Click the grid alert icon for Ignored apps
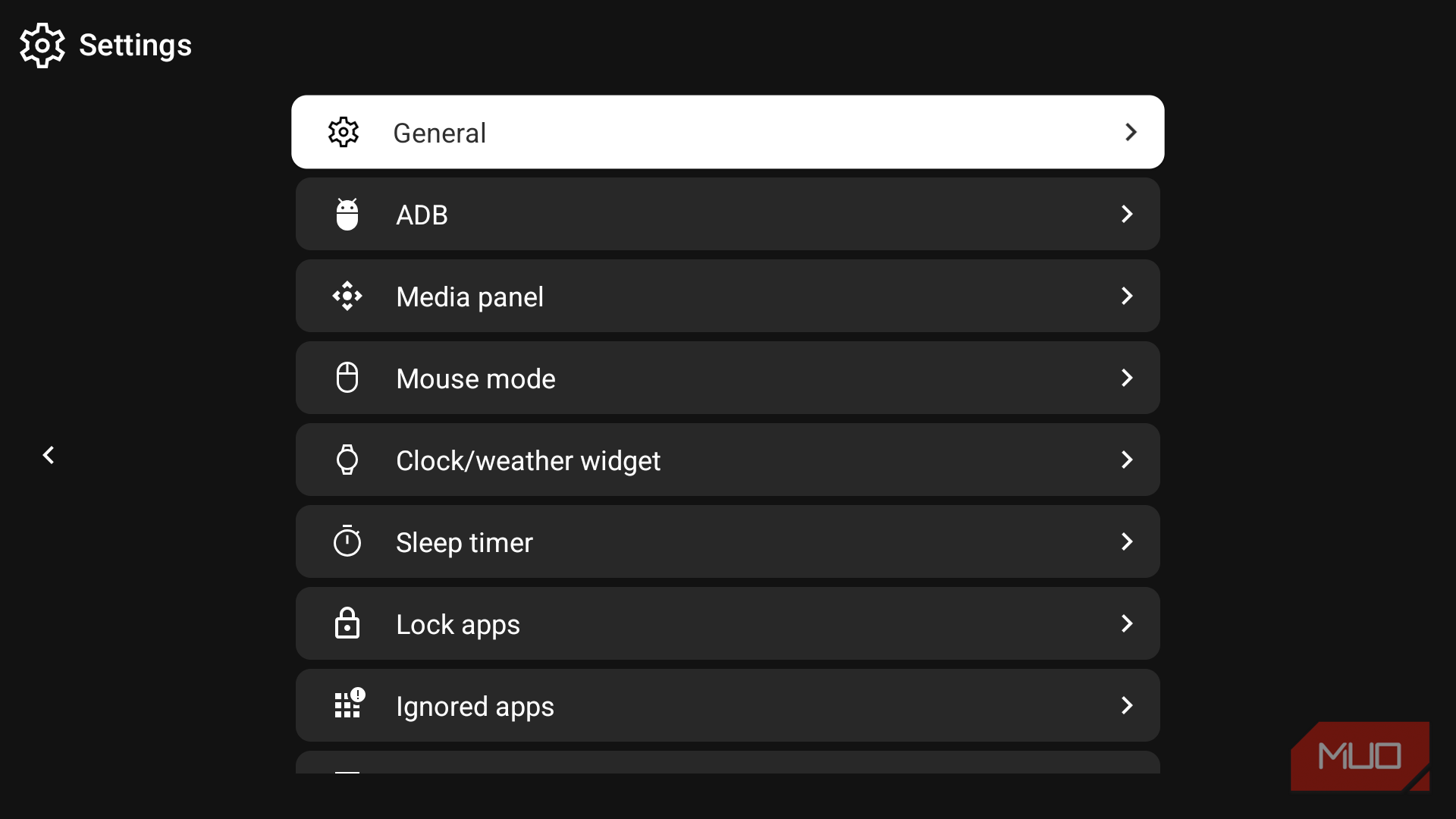Viewport: 1456px width, 819px height. [350, 703]
